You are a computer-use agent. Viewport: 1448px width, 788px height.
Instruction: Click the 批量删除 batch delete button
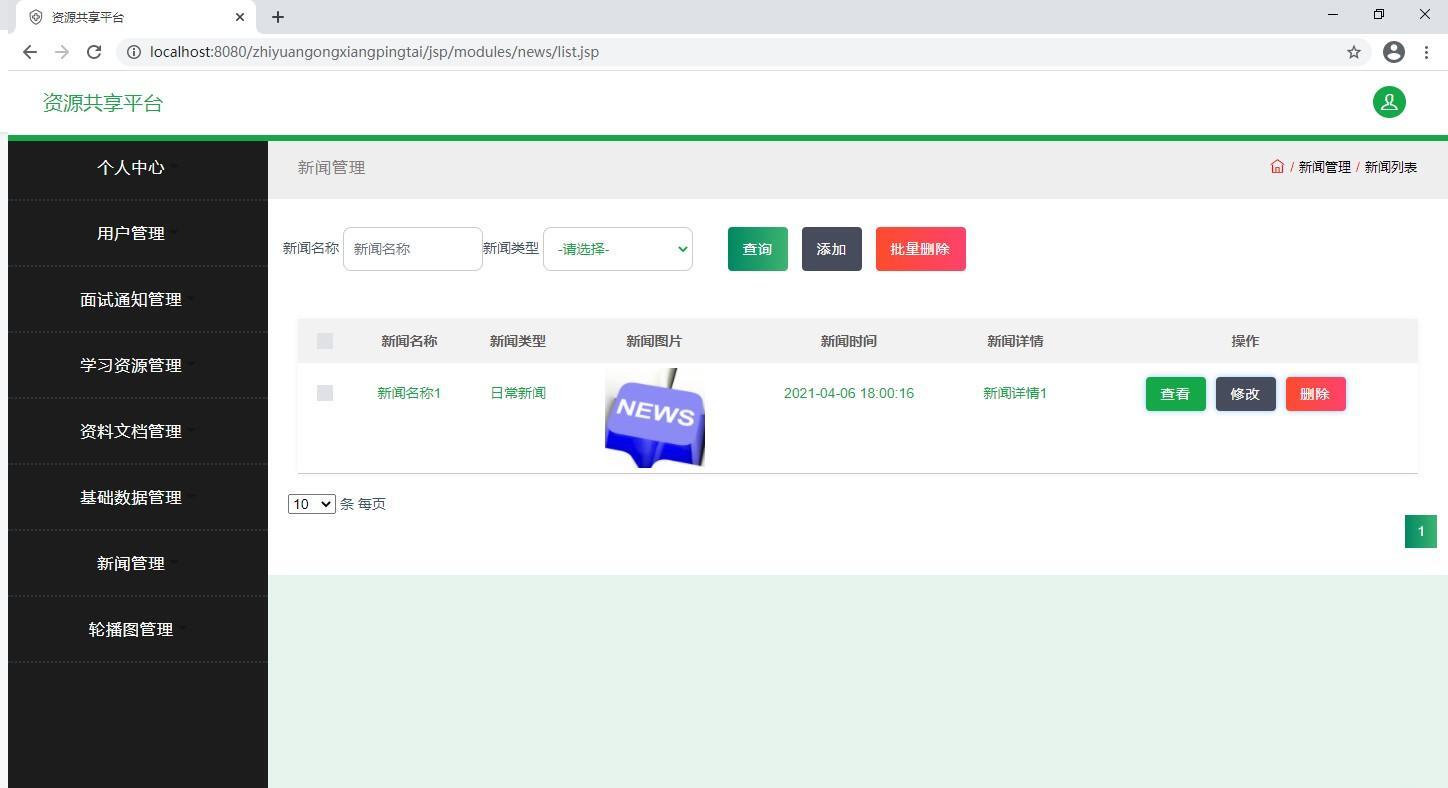pyautogui.click(x=921, y=249)
